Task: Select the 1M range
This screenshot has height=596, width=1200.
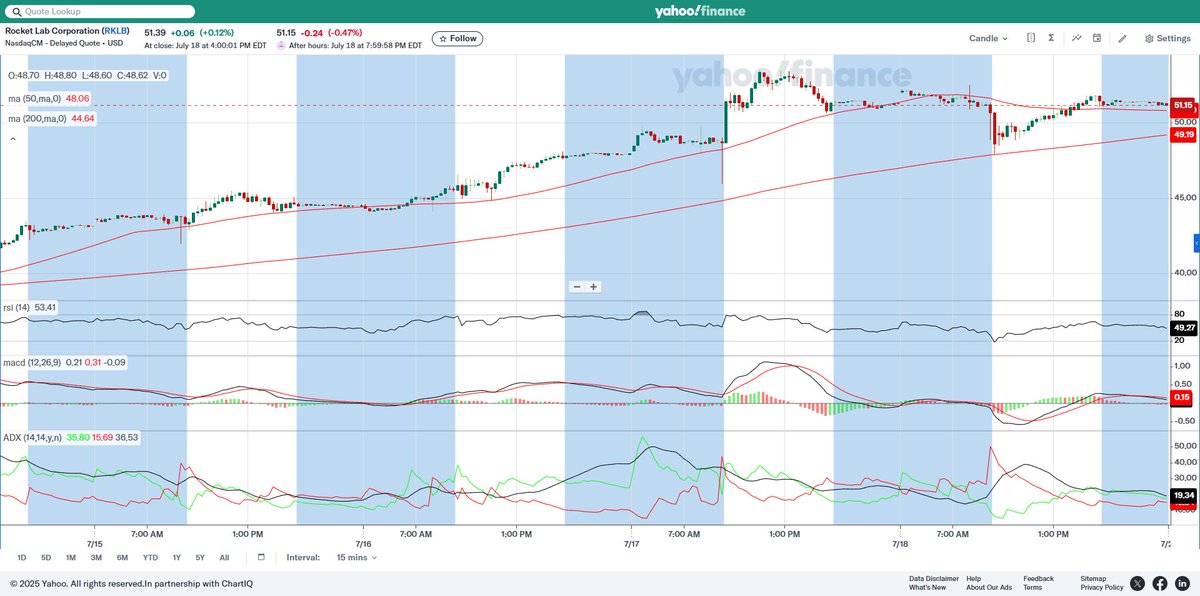Action: tap(71, 557)
